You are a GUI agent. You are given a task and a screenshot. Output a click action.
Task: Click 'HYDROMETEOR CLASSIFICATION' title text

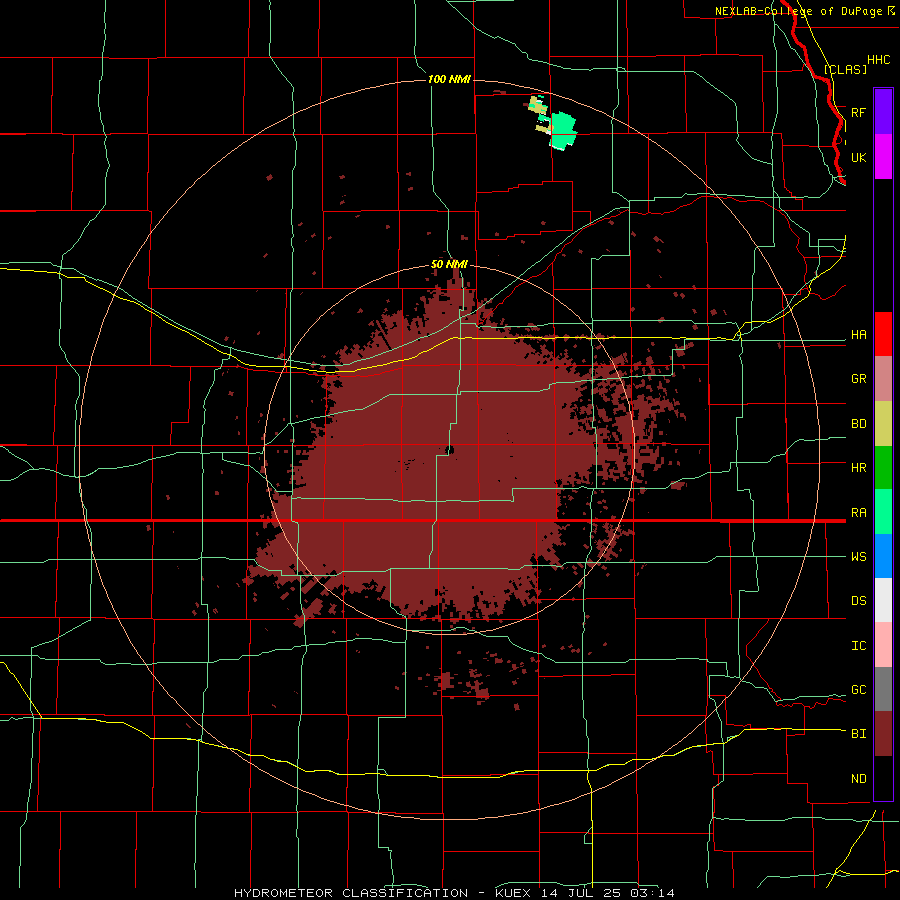click(351, 893)
